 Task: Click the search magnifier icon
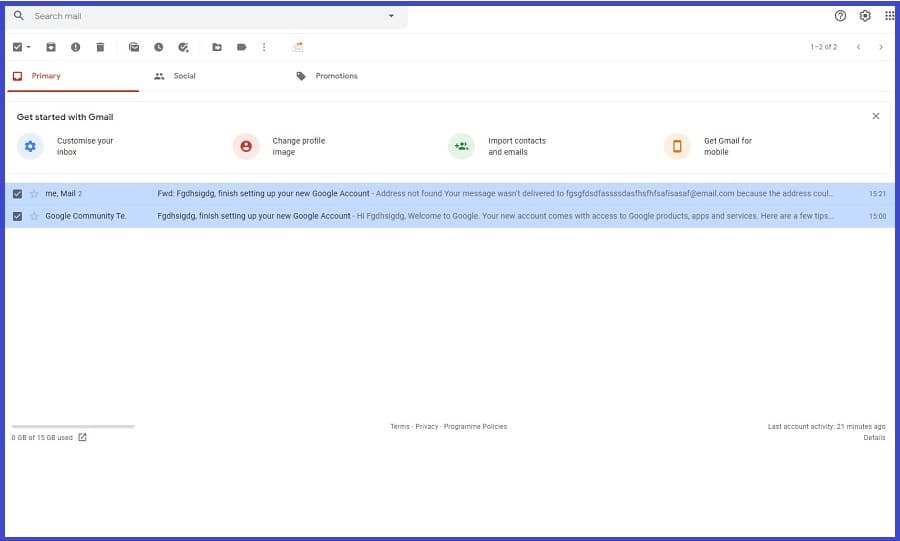pyautogui.click(x=19, y=16)
